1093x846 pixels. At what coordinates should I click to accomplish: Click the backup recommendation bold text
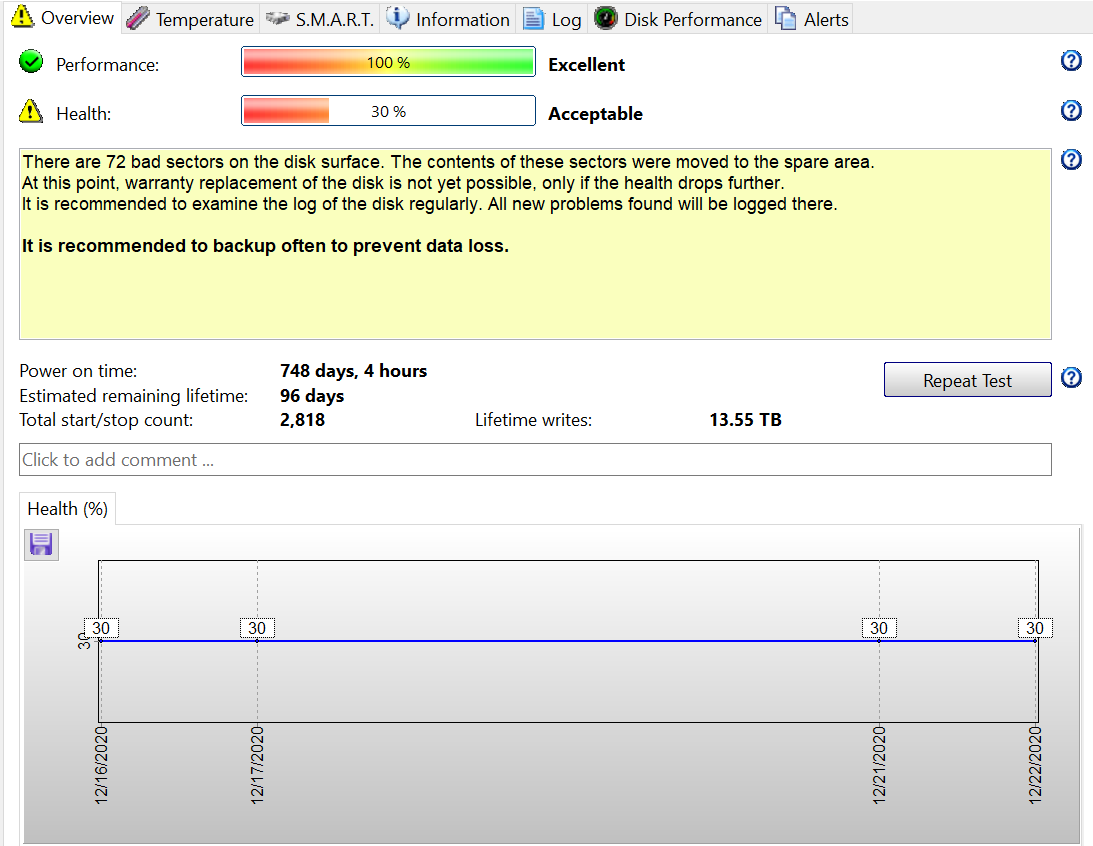tap(265, 246)
